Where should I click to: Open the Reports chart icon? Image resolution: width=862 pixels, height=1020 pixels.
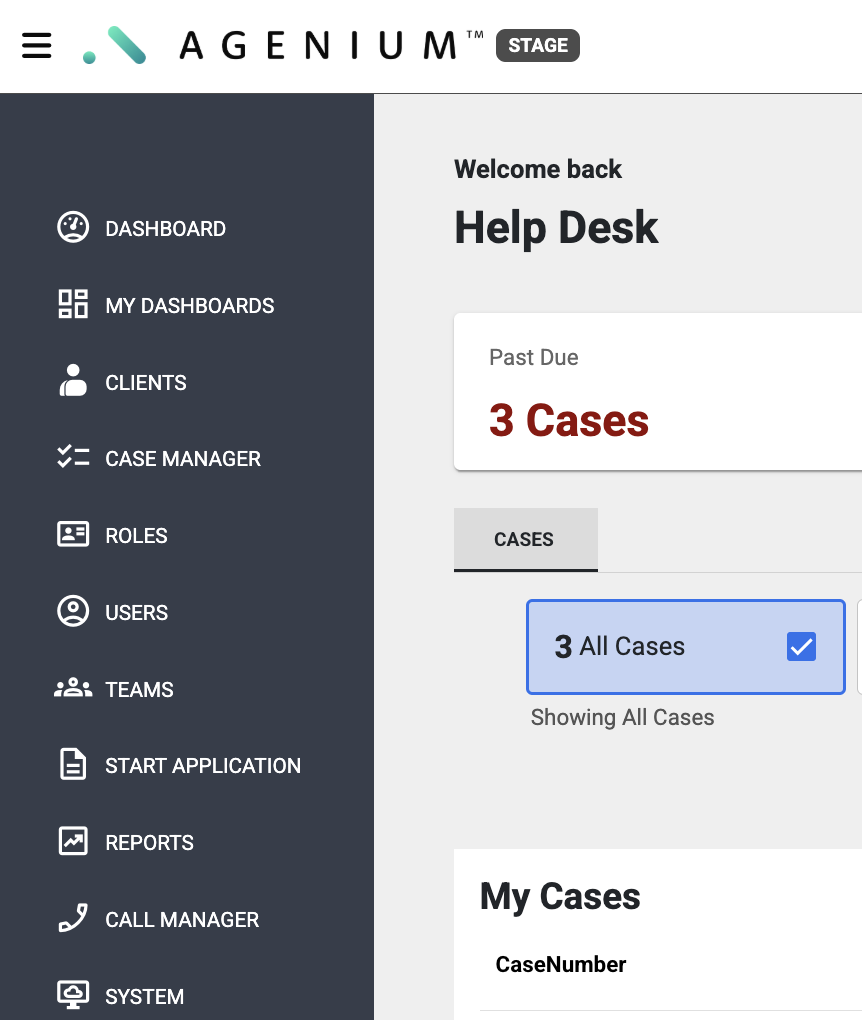(73, 842)
